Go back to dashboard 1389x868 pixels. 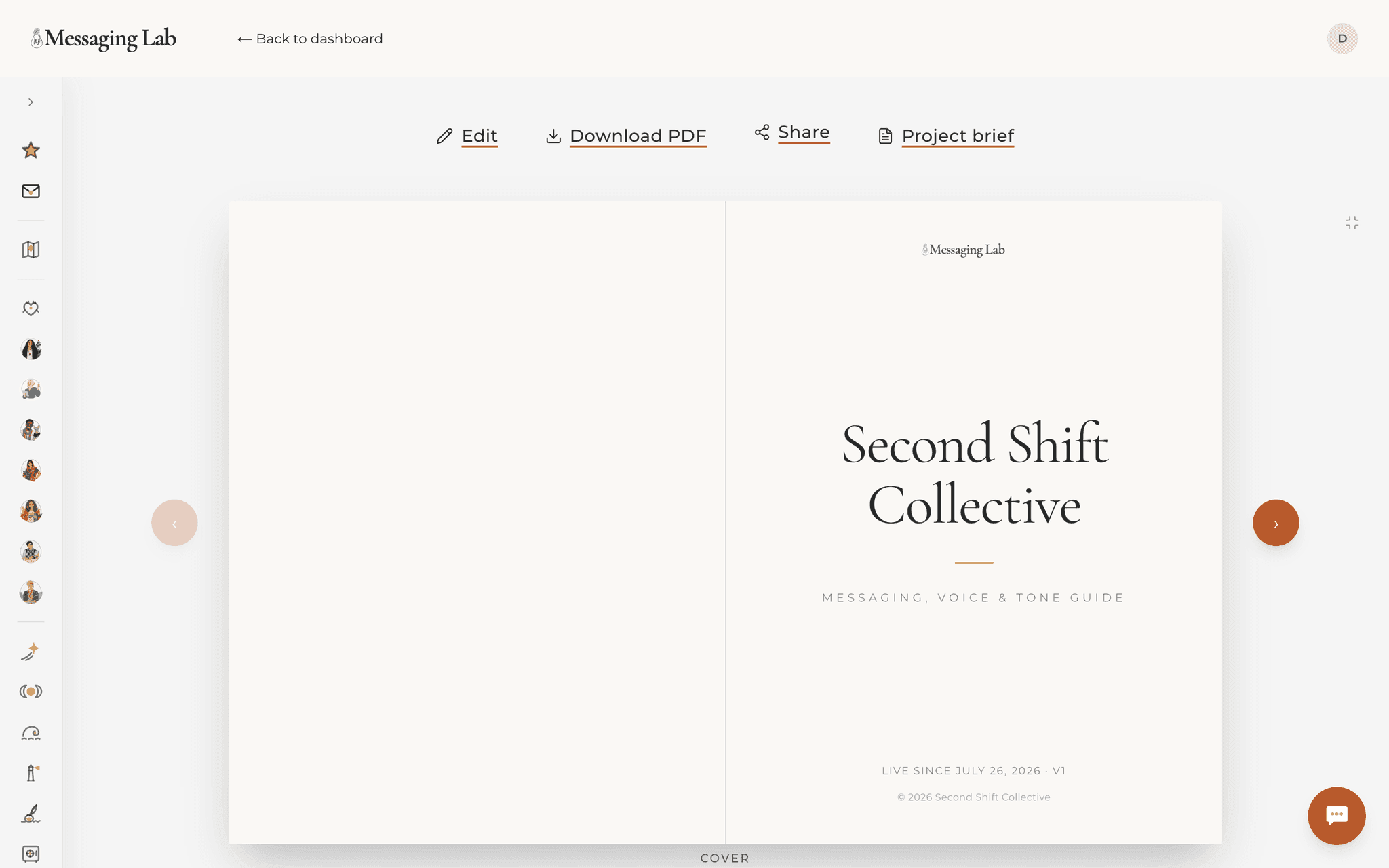(310, 39)
